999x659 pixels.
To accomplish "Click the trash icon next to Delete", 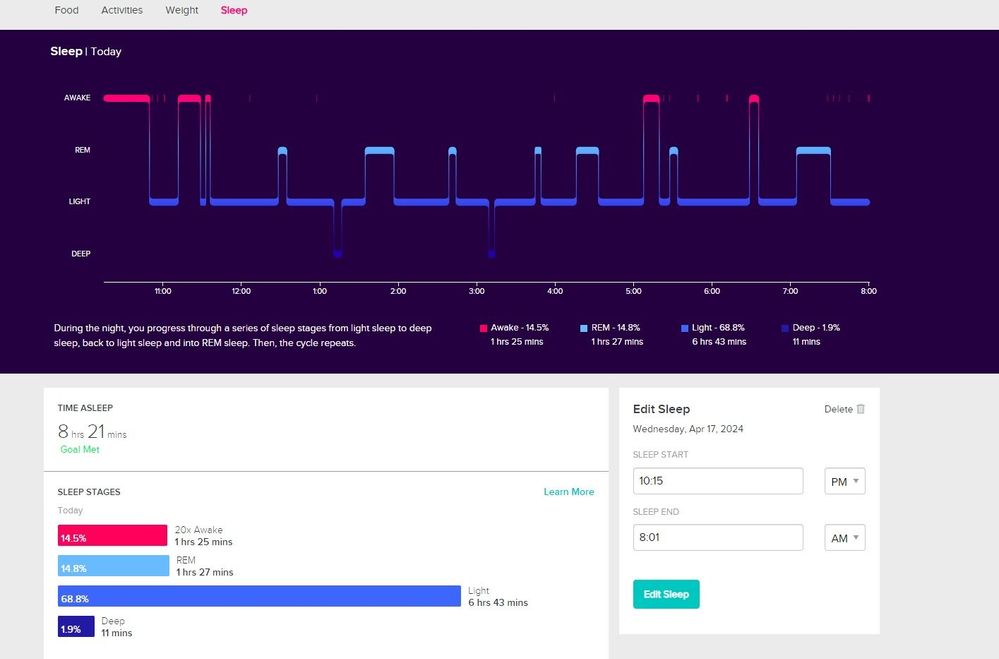I will pos(861,409).
